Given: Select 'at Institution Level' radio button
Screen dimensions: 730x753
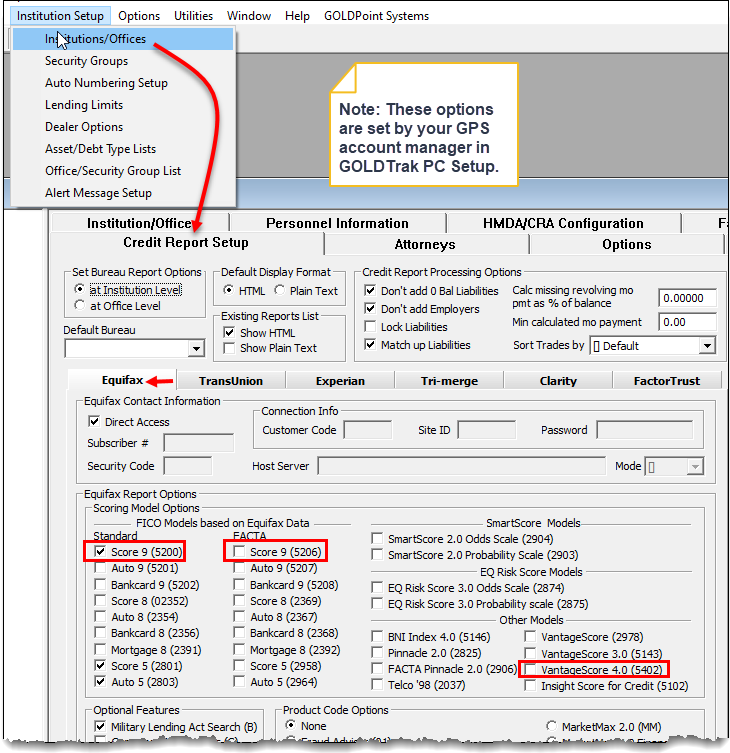Looking at the screenshot, I should tap(80, 290).
